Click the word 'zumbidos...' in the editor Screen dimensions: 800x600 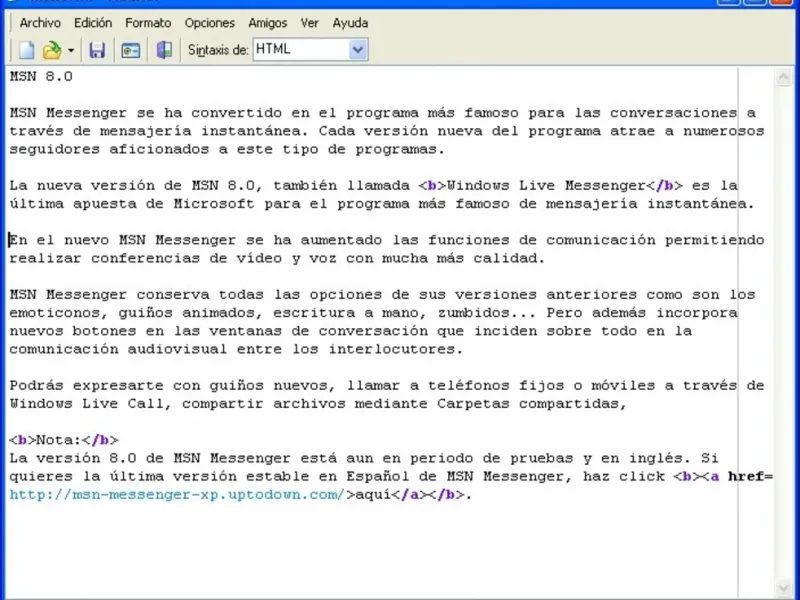pos(487,312)
